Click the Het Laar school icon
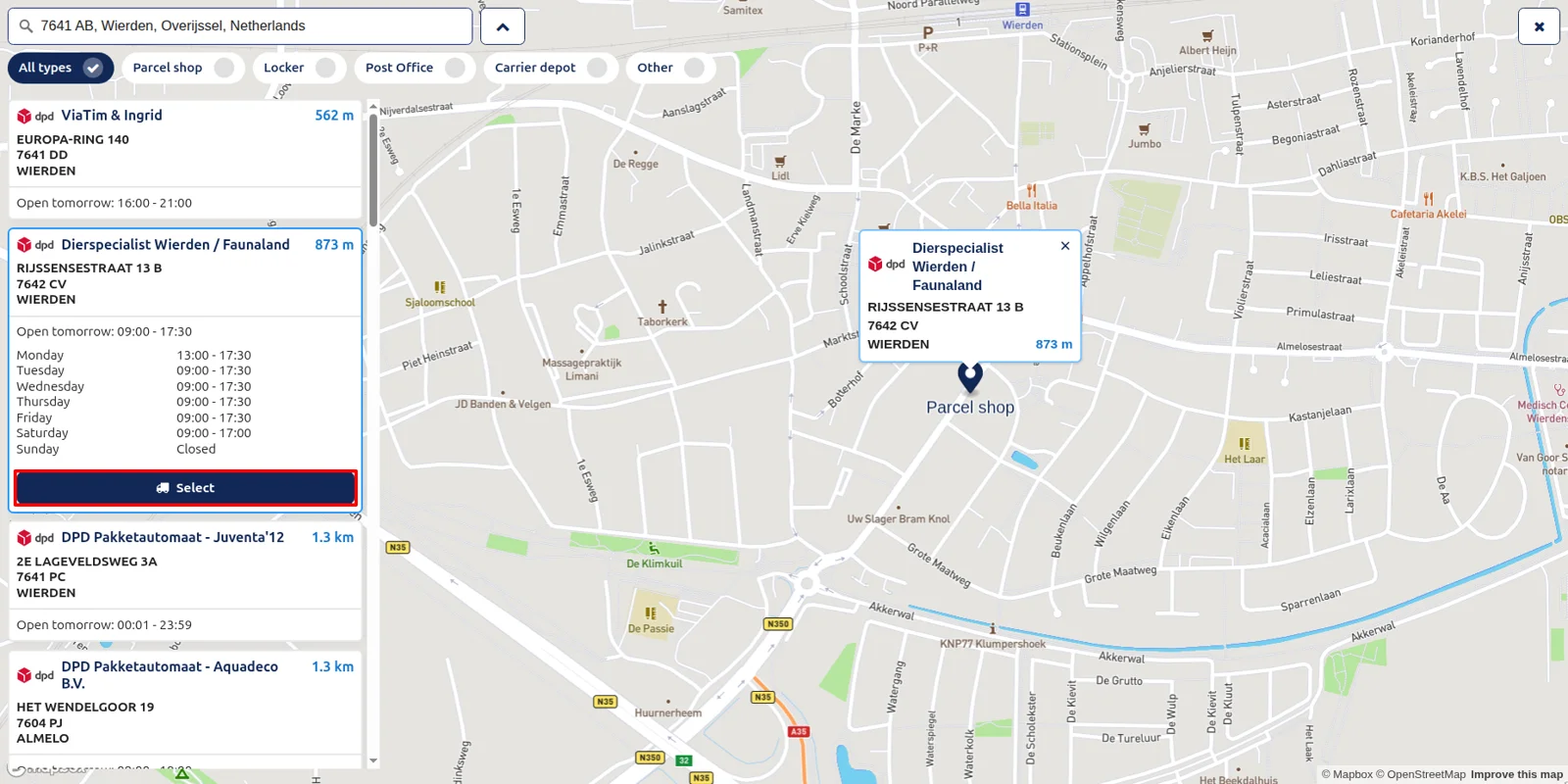This screenshot has height=784, width=1568. (x=1245, y=444)
